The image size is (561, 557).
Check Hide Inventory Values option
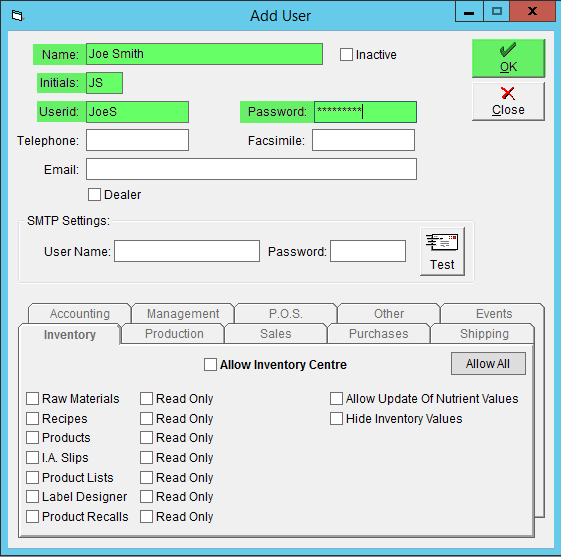click(336, 419)
